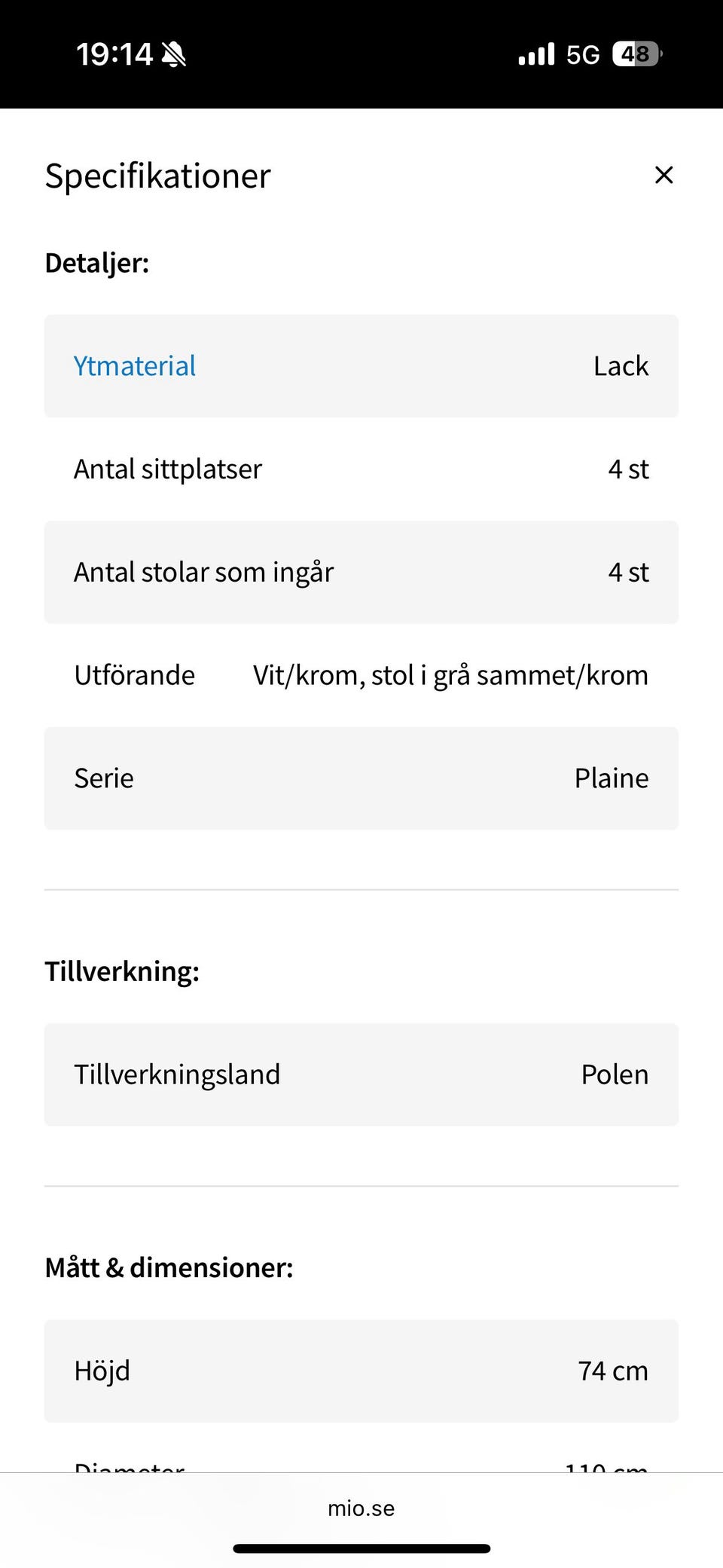Select the Antal sittplatser row

pos(361,469)
